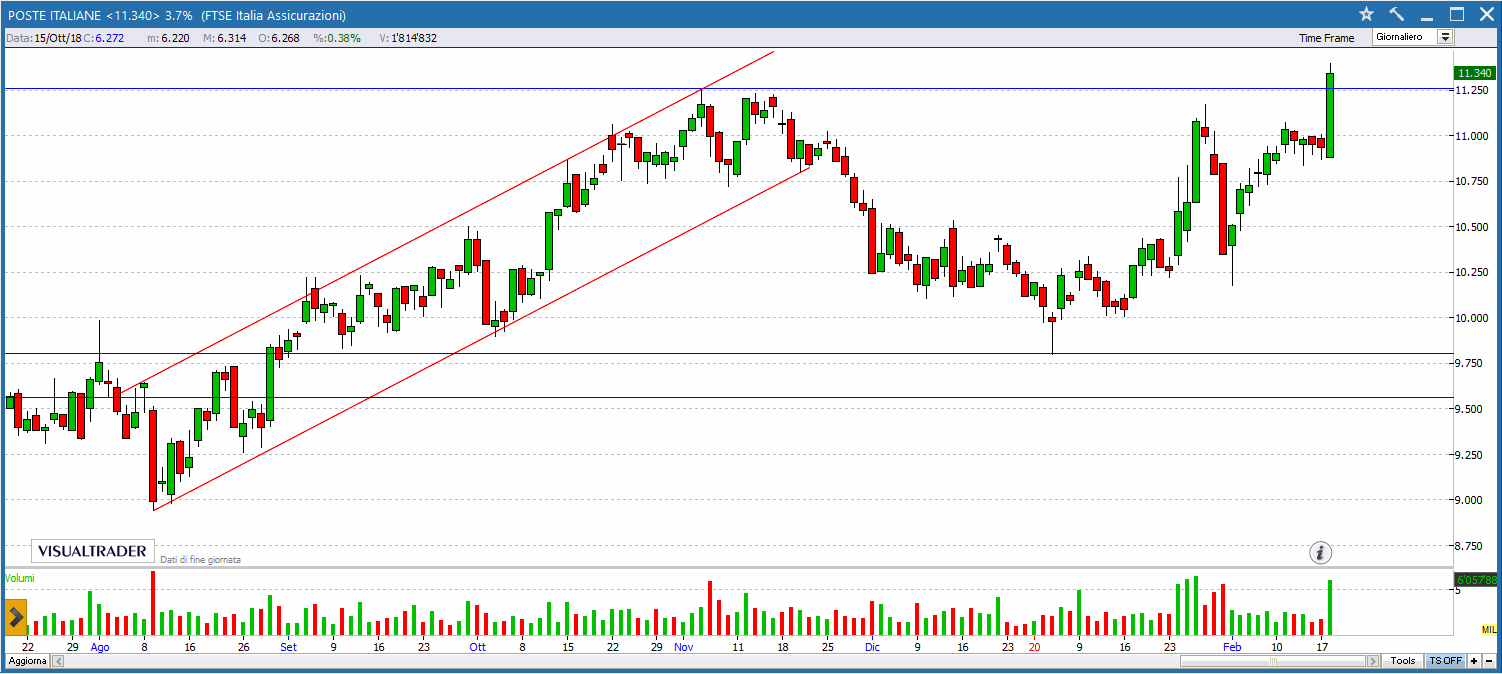Zoom out with the minus button

tap(1487, 661)
